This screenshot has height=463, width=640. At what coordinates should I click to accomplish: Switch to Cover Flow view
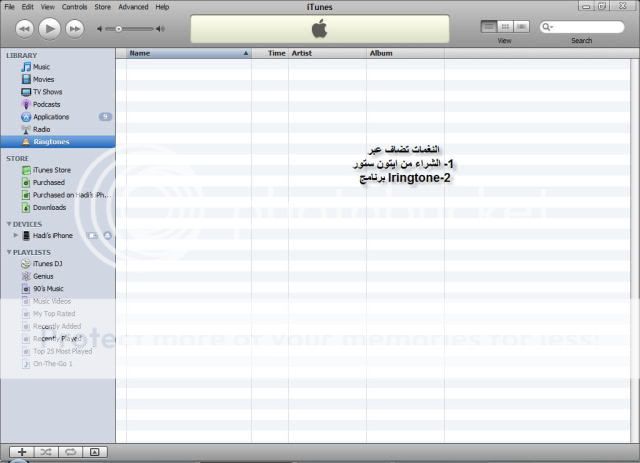521,27
